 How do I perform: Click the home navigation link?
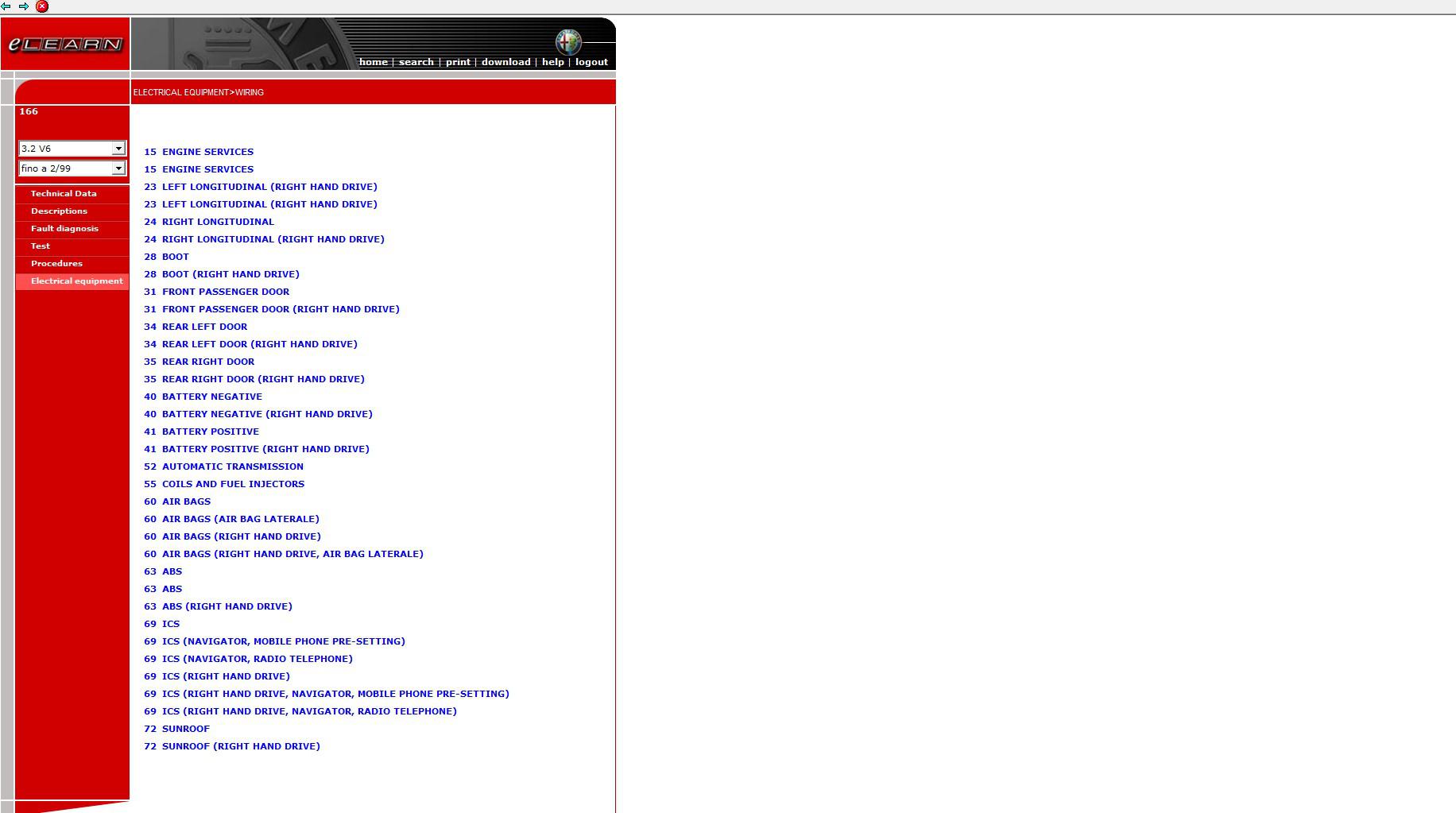click(x=373, y=62)
